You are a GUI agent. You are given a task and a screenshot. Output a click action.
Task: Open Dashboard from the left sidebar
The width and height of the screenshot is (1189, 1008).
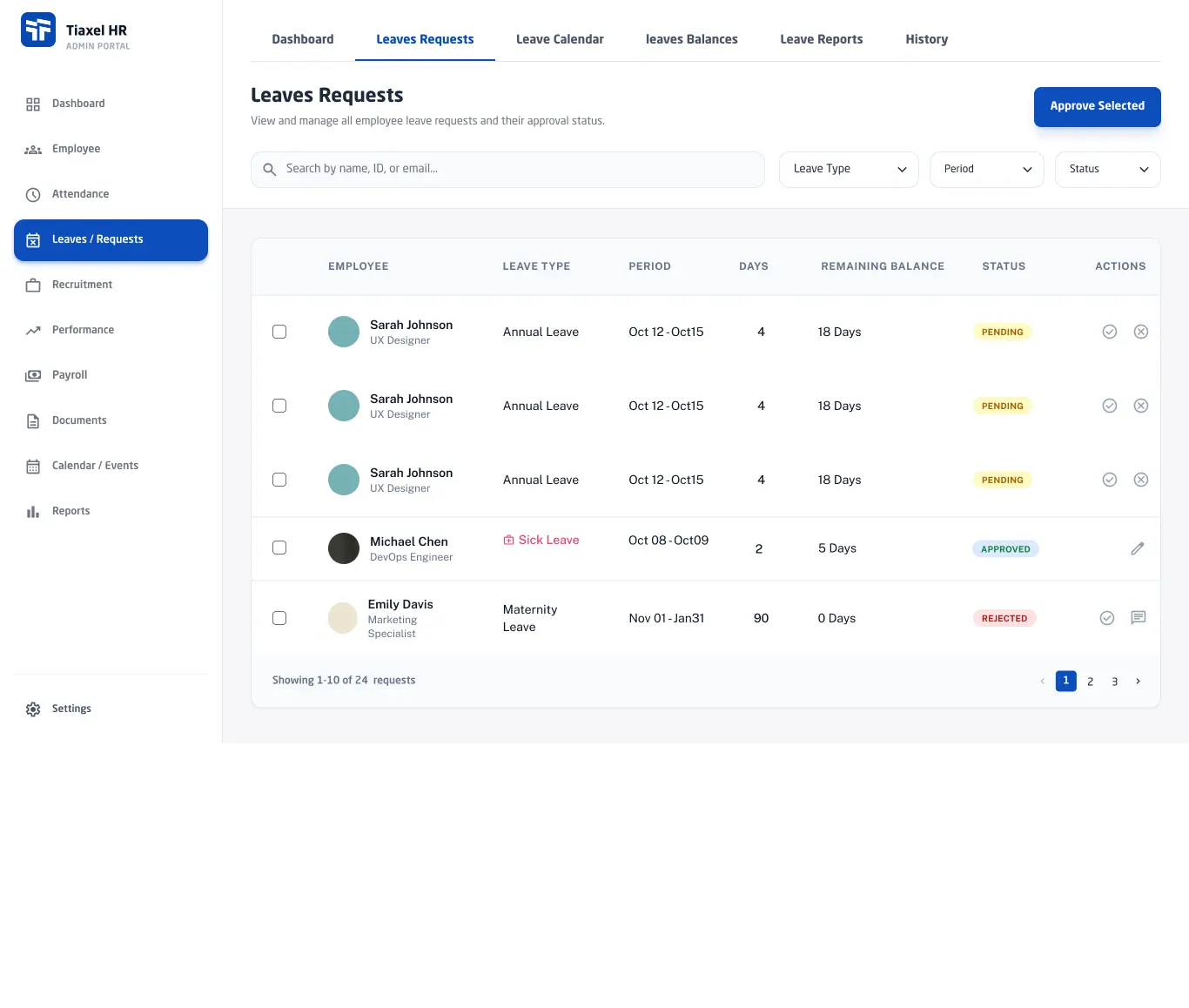[x=111, y=104]
